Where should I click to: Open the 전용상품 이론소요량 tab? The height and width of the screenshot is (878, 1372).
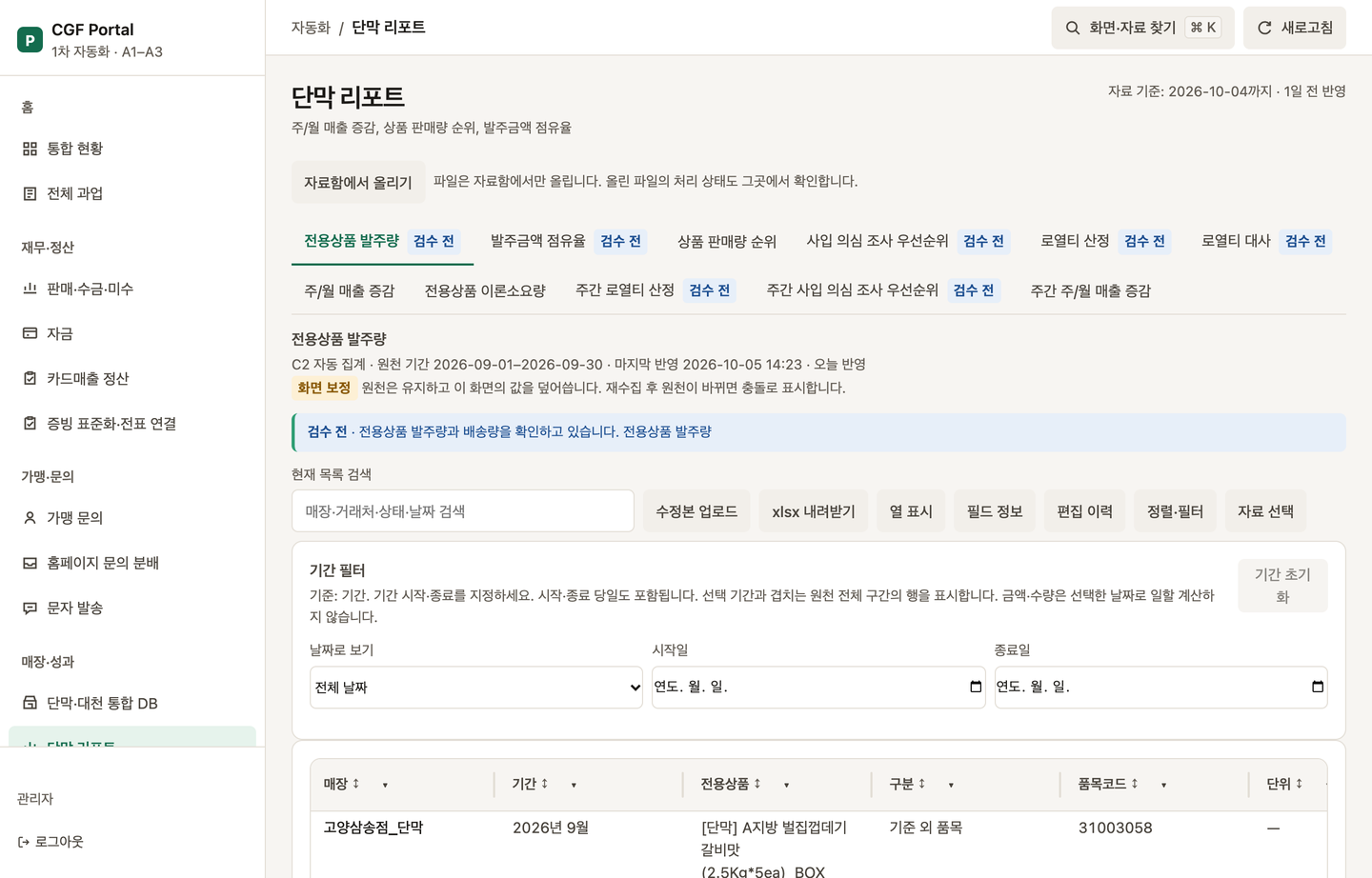pyautogui.click(x=485, y=290)
